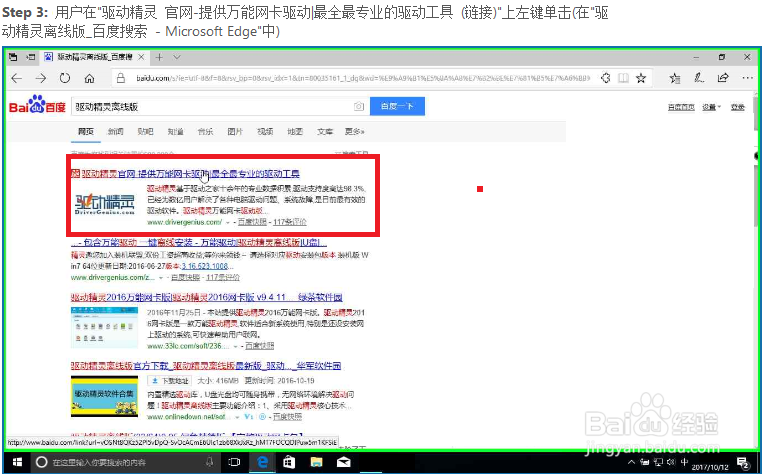The image size is (763, 474).
Task: Click the 33lc result screenshot thumbnail
Action: click(x=105, y=327)
